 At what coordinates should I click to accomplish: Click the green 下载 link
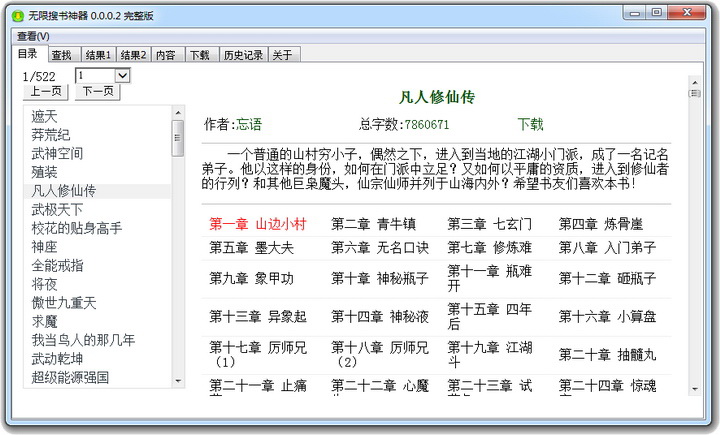point(530,124)
